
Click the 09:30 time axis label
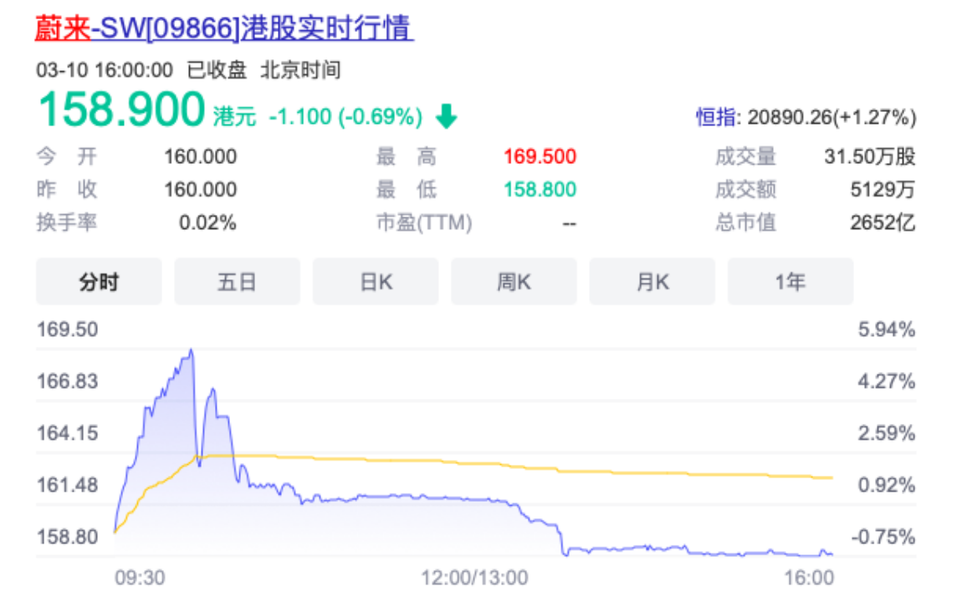click(140, 577)
